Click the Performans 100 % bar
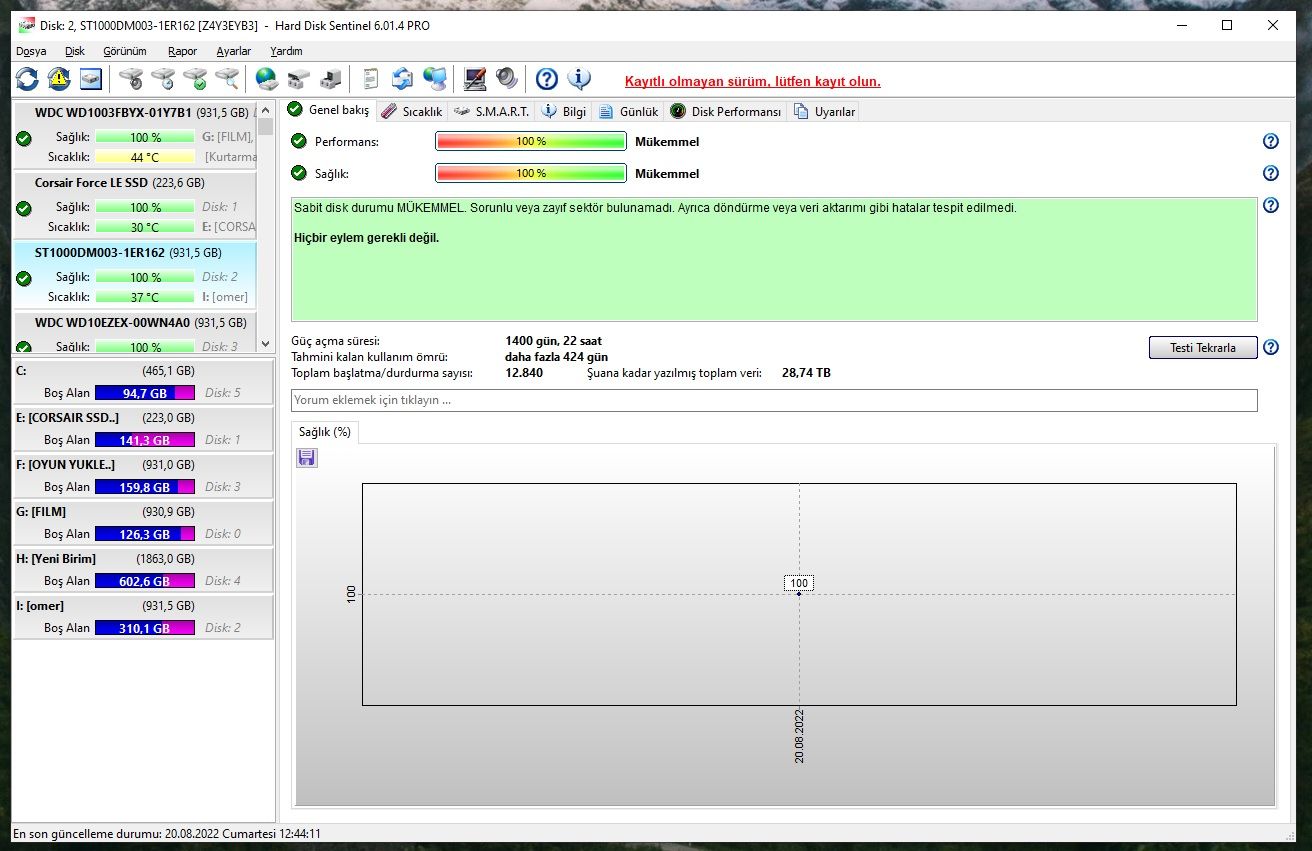The image size is (1312, 851). [531, 142]
